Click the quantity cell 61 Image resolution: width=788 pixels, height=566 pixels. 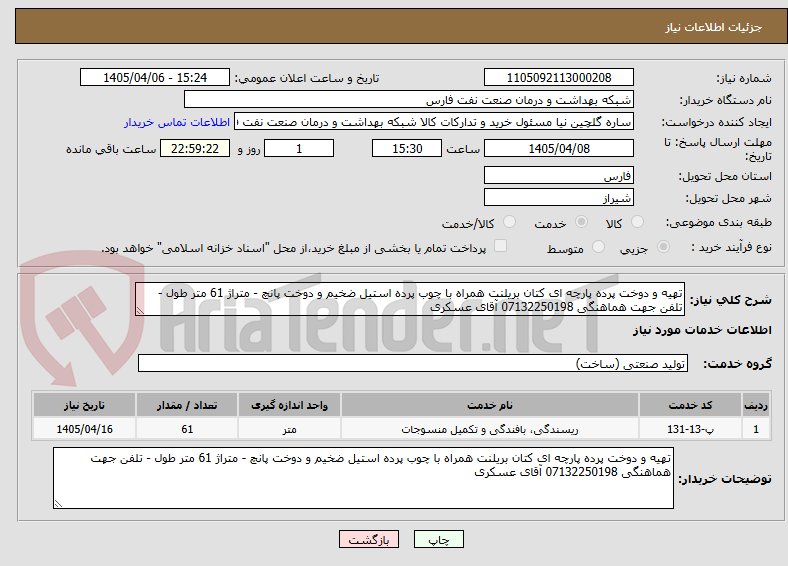[187, 429]
